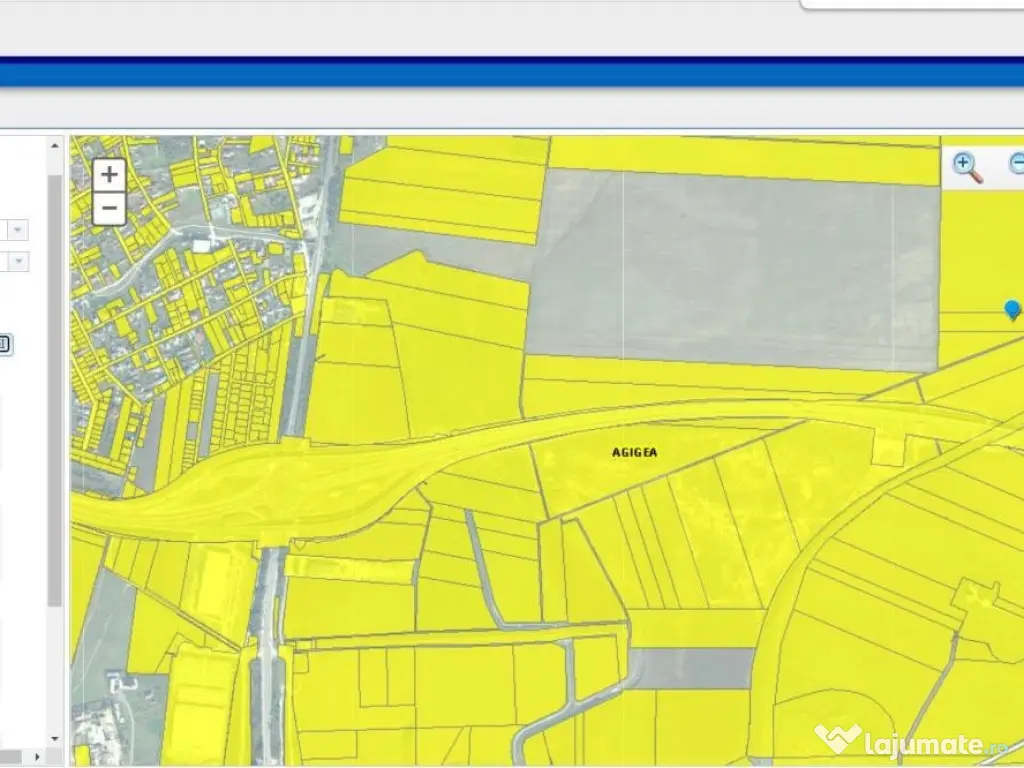Click the blue location pin marker
Image resolution: width=1024 pixels, height=768 pixels.
[1012, 310]
